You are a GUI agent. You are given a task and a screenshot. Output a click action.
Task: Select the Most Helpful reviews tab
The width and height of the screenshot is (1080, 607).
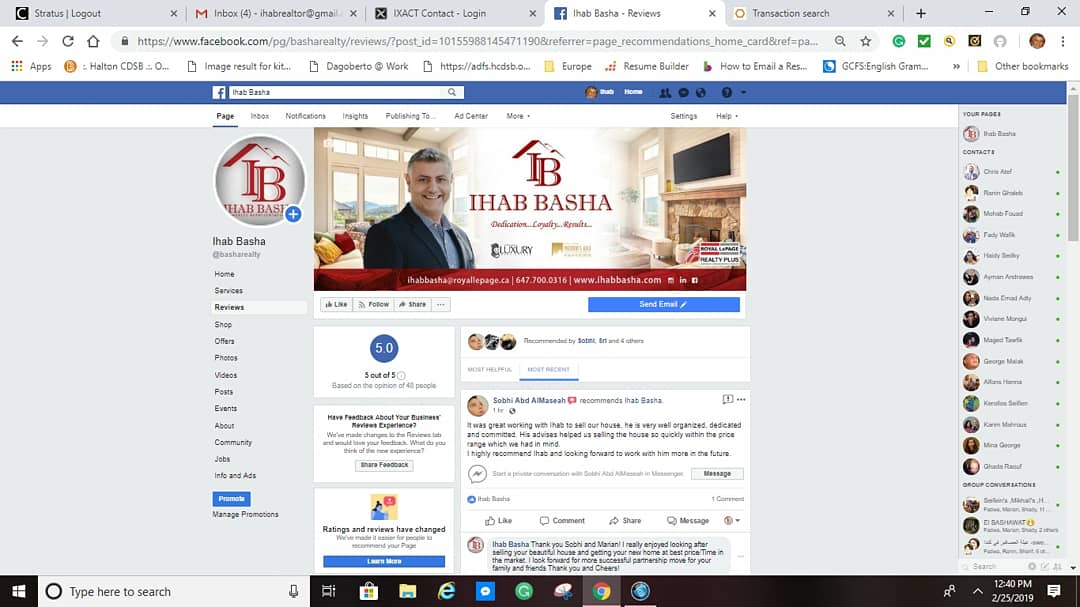[490, 369]
